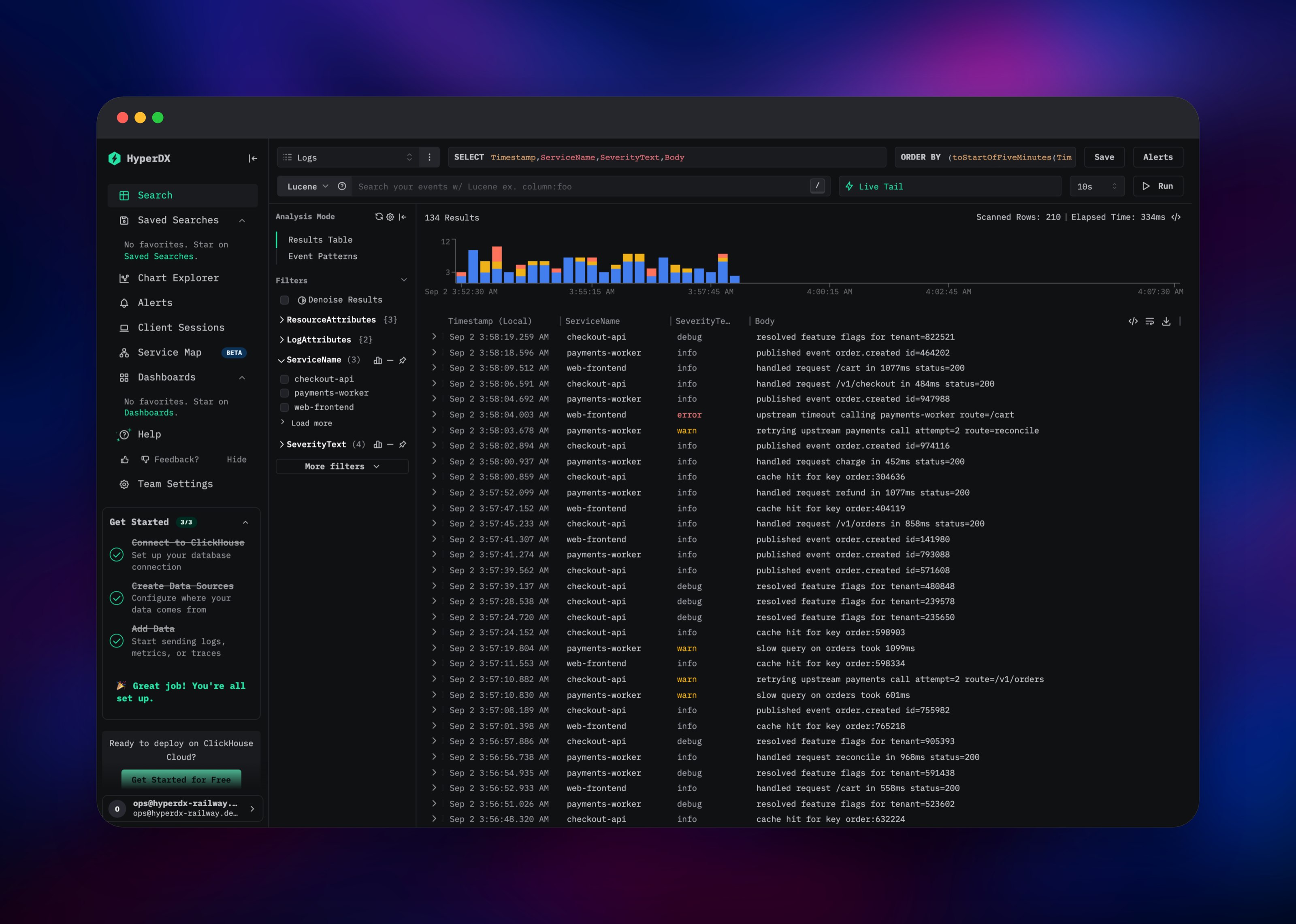Screen dimensions: 1296x924
Task: Check the web-frontend service filter
Action: pyautogui.click(x=284, y=407)
